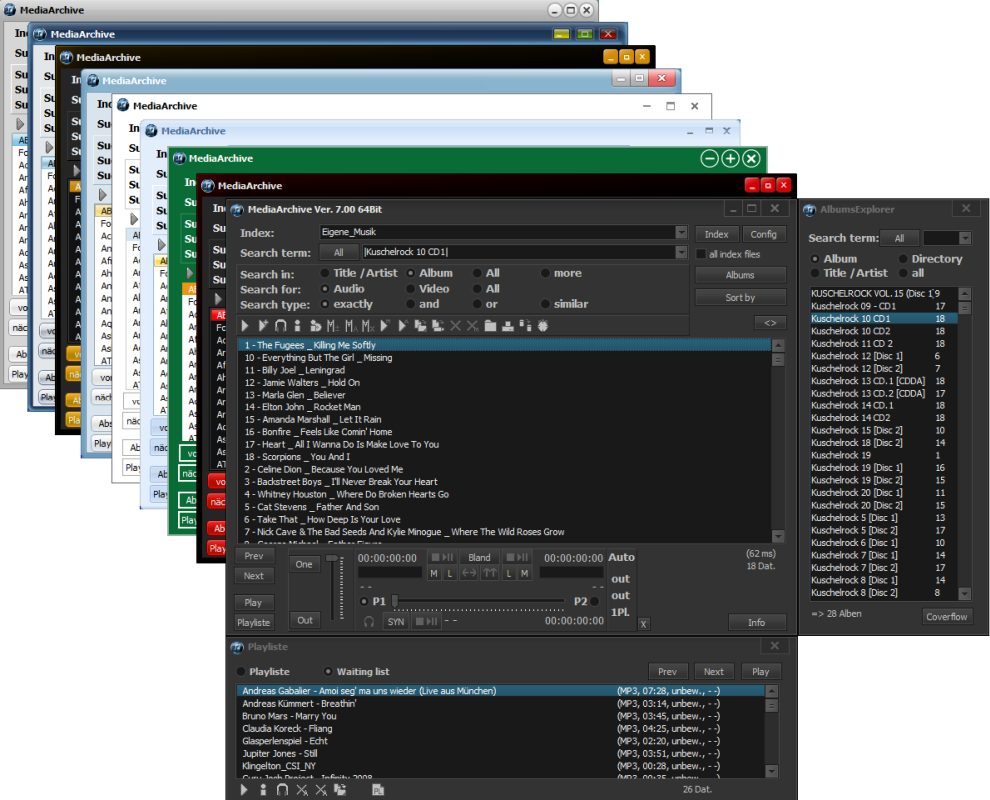Click print icon in main toolbar

click(x=508, y=326)
